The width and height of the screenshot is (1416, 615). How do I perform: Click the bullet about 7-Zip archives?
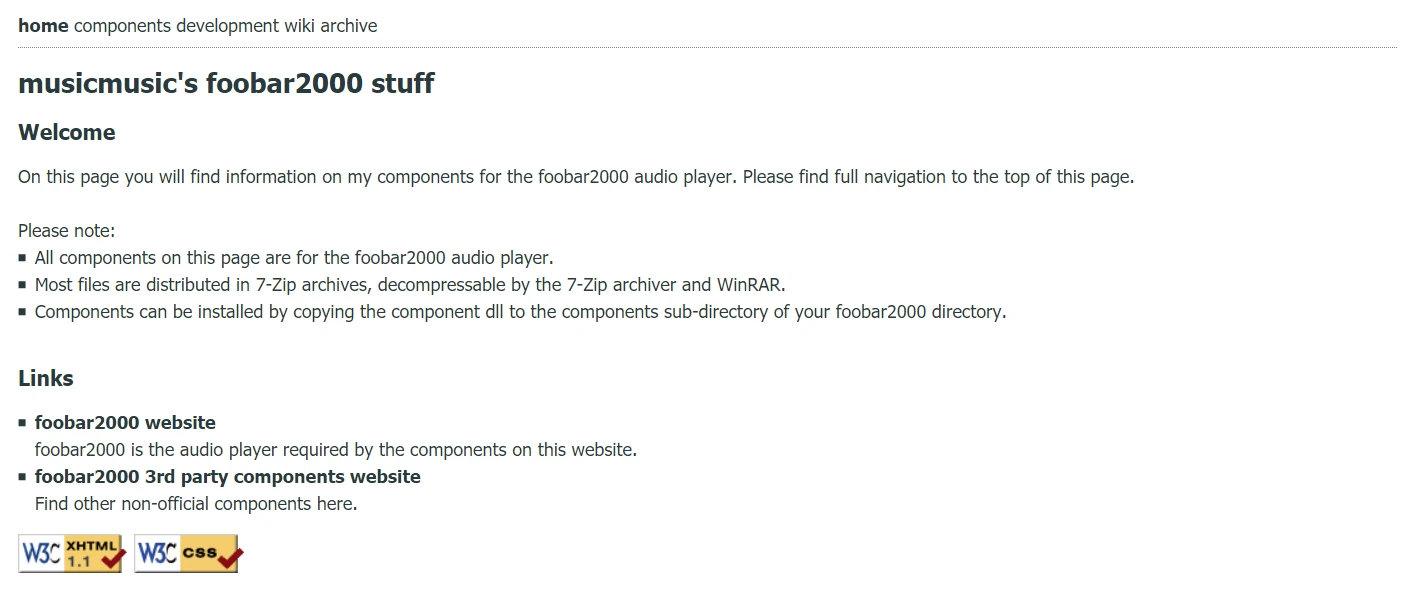pyautogui.click(x=408, y=284)
